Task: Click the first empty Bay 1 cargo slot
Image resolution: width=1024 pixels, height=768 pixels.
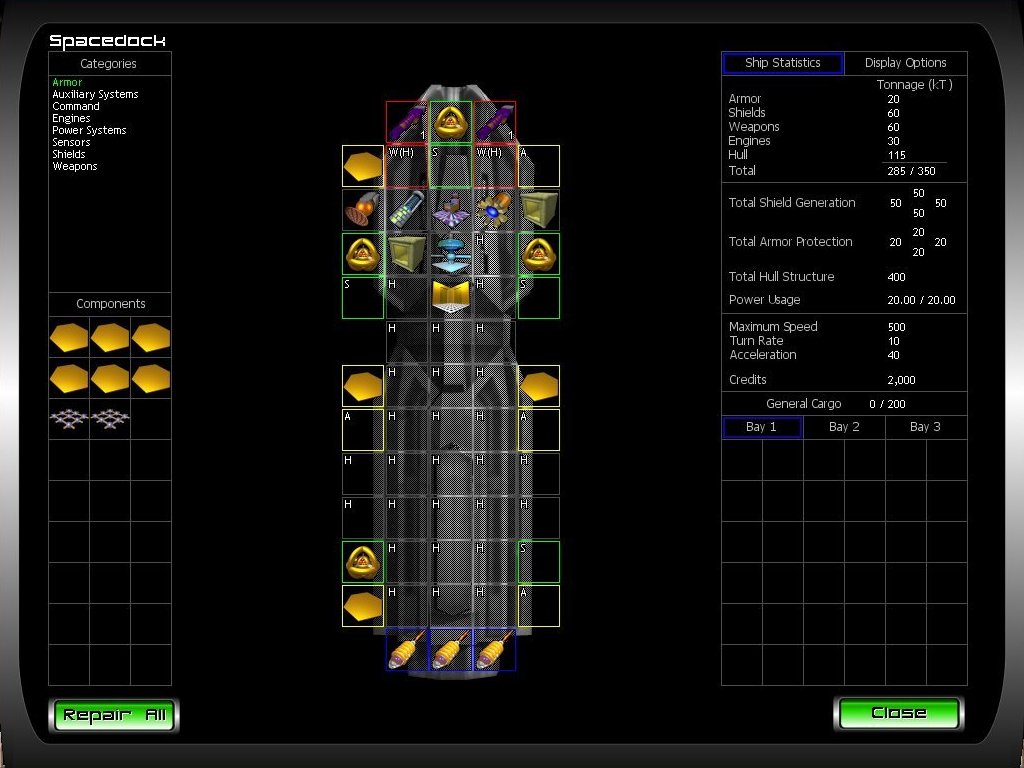Action: pos(742,459)
